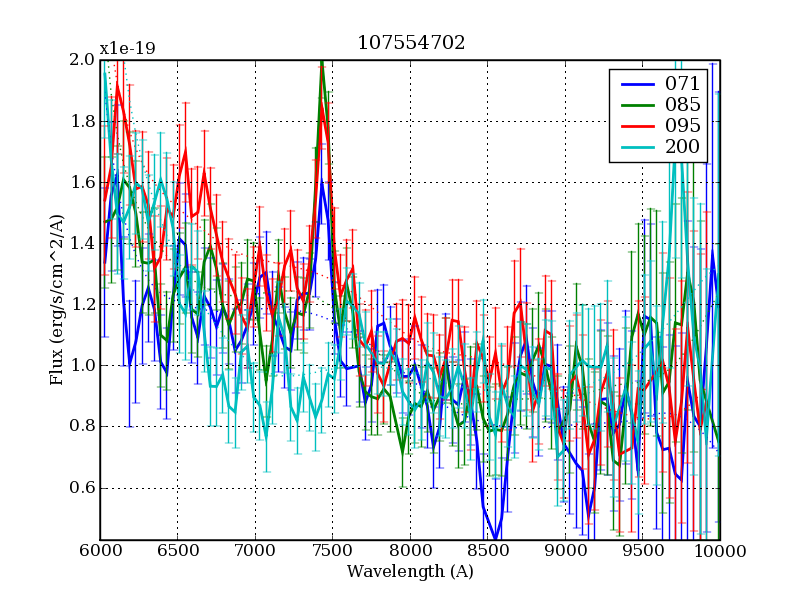Image resolution: width=800 pixels, height=600 pixels.
Task: Click the 071 legend label text
Action: pos(682,83)
